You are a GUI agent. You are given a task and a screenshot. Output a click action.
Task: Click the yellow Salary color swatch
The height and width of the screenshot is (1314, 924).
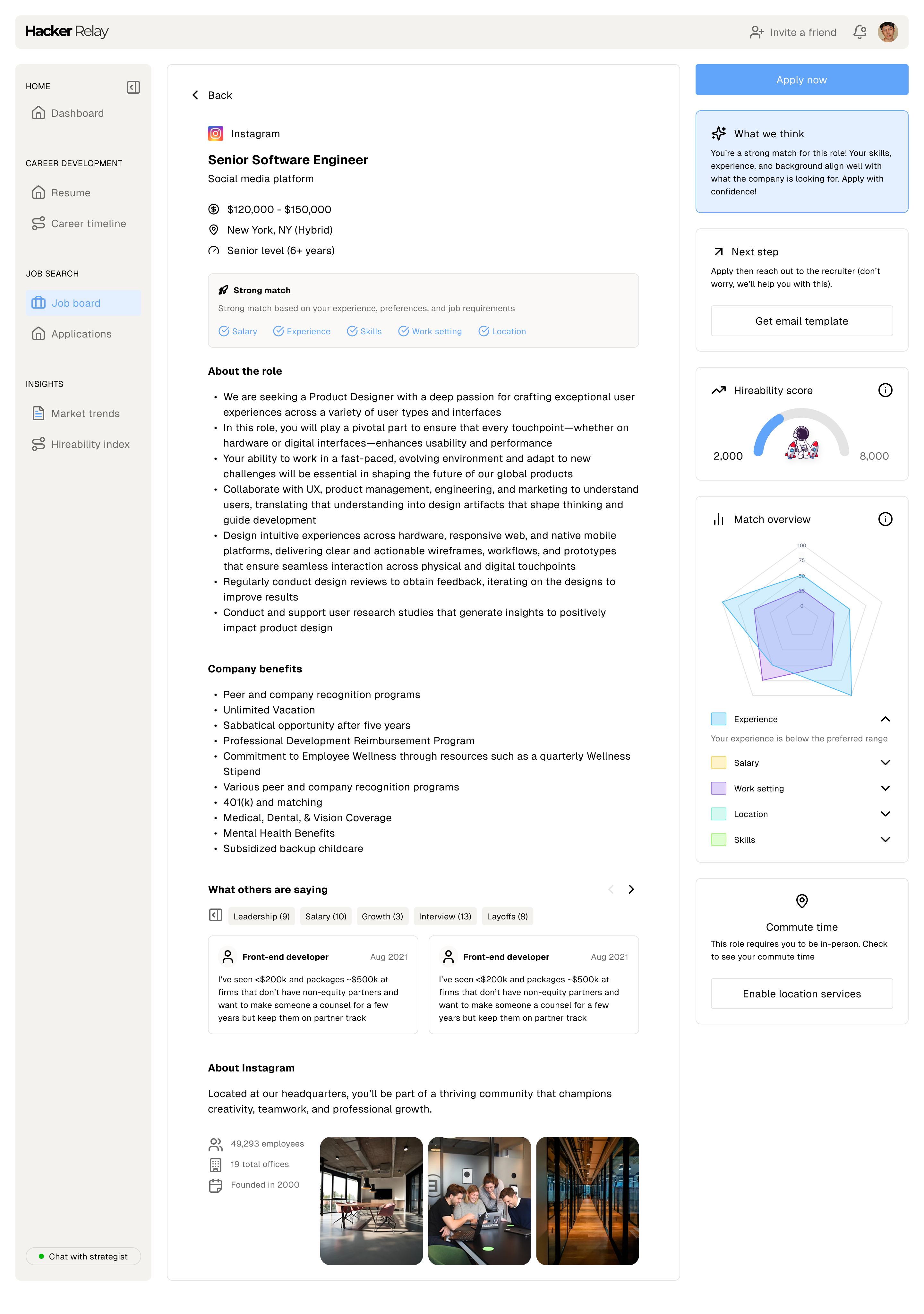click(x=718, y=762)
